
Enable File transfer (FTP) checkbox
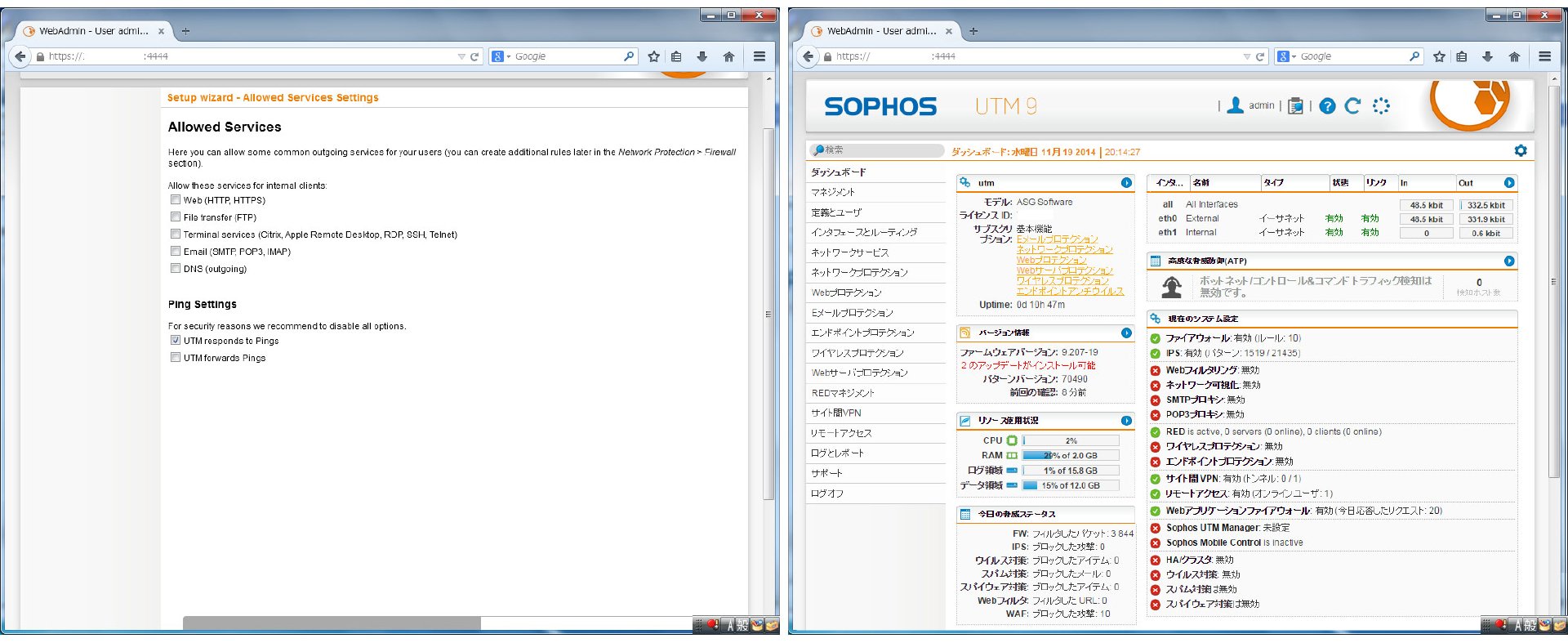coord(176,217)
